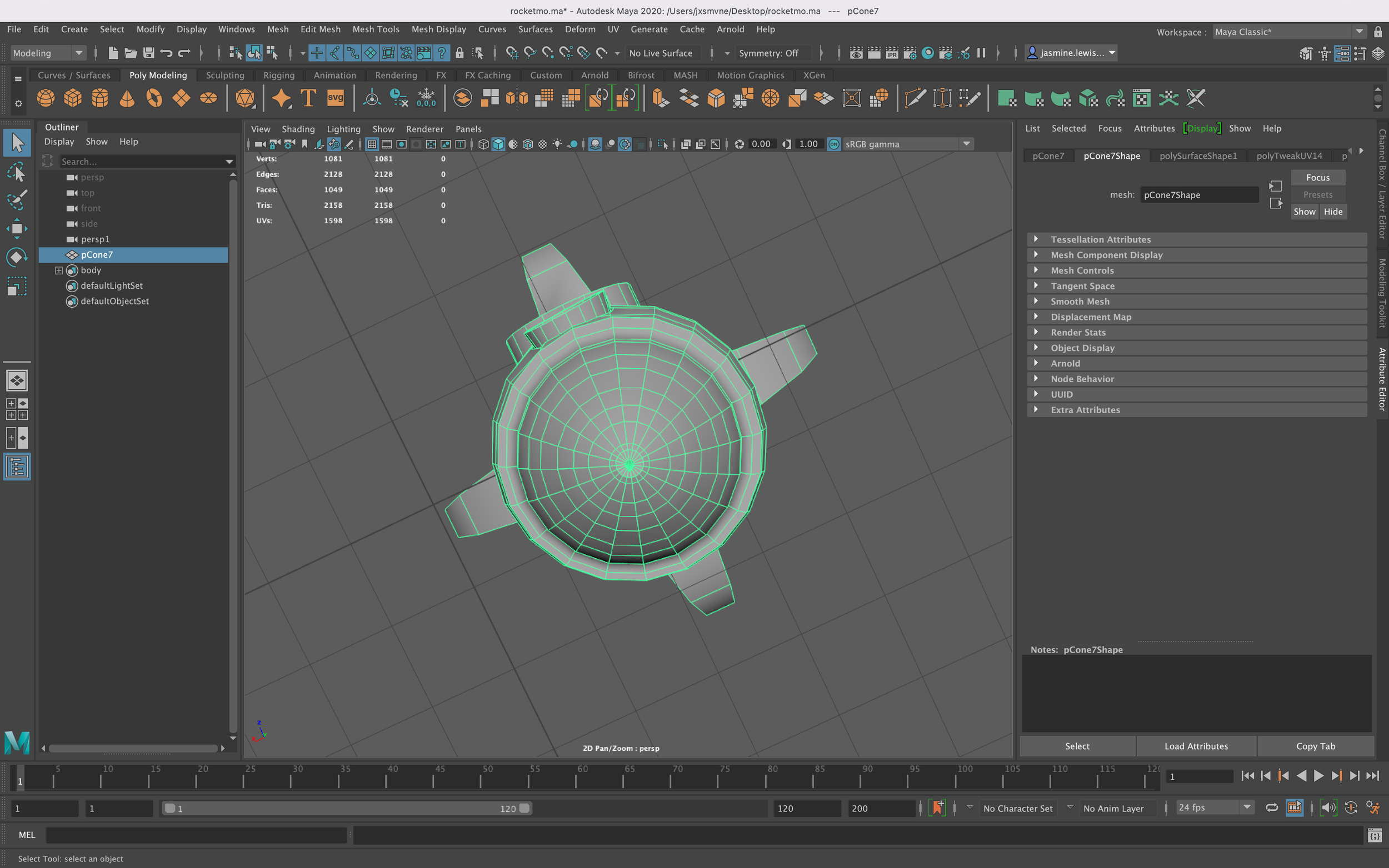Select the Paint Selection tool
Image resolution: width=1389 pixels, height=868 pixels.
pos(17,200)
